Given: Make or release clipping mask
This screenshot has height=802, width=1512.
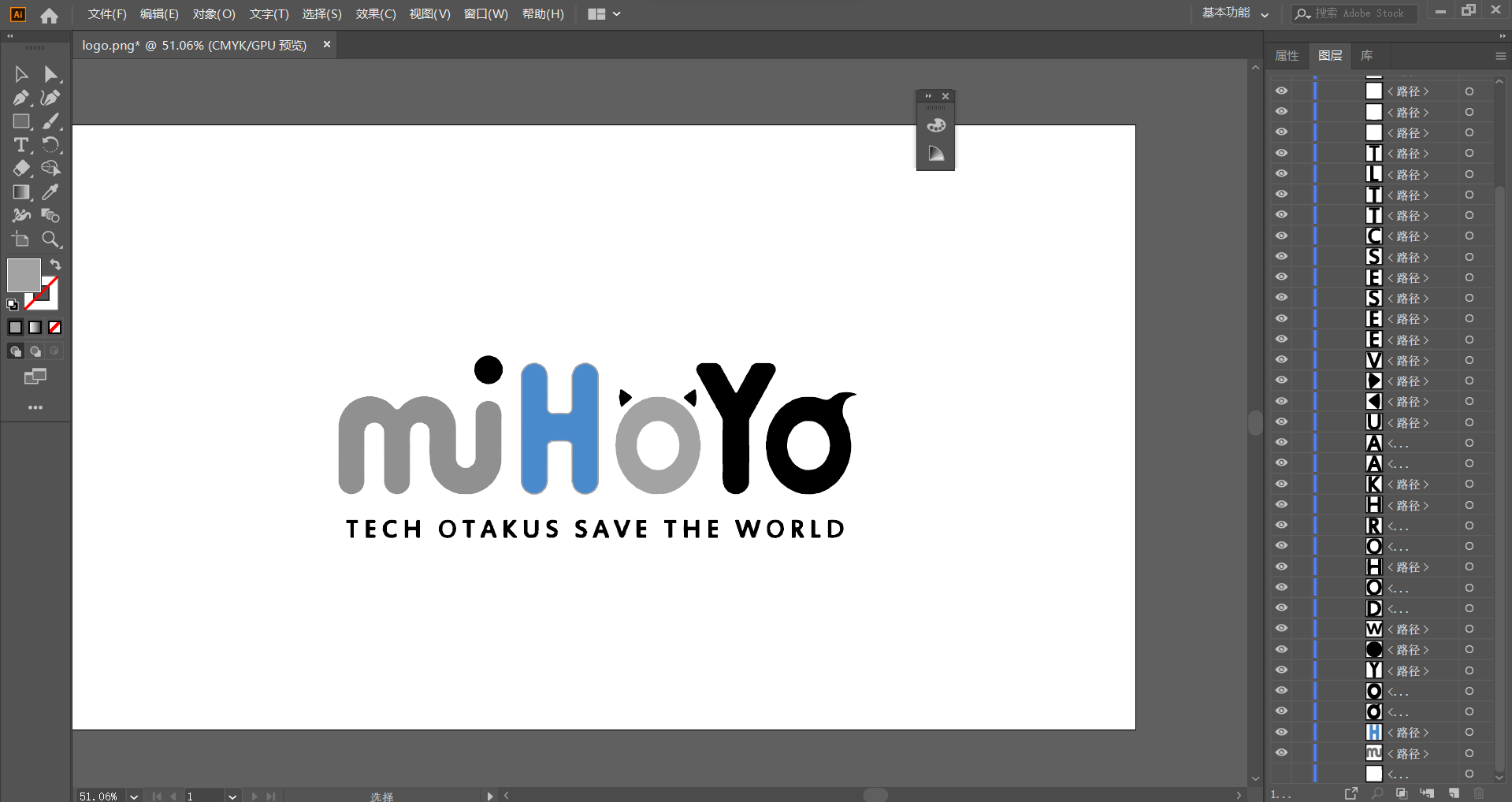Looking at the screenshot, I should [x=1402, y=793].
